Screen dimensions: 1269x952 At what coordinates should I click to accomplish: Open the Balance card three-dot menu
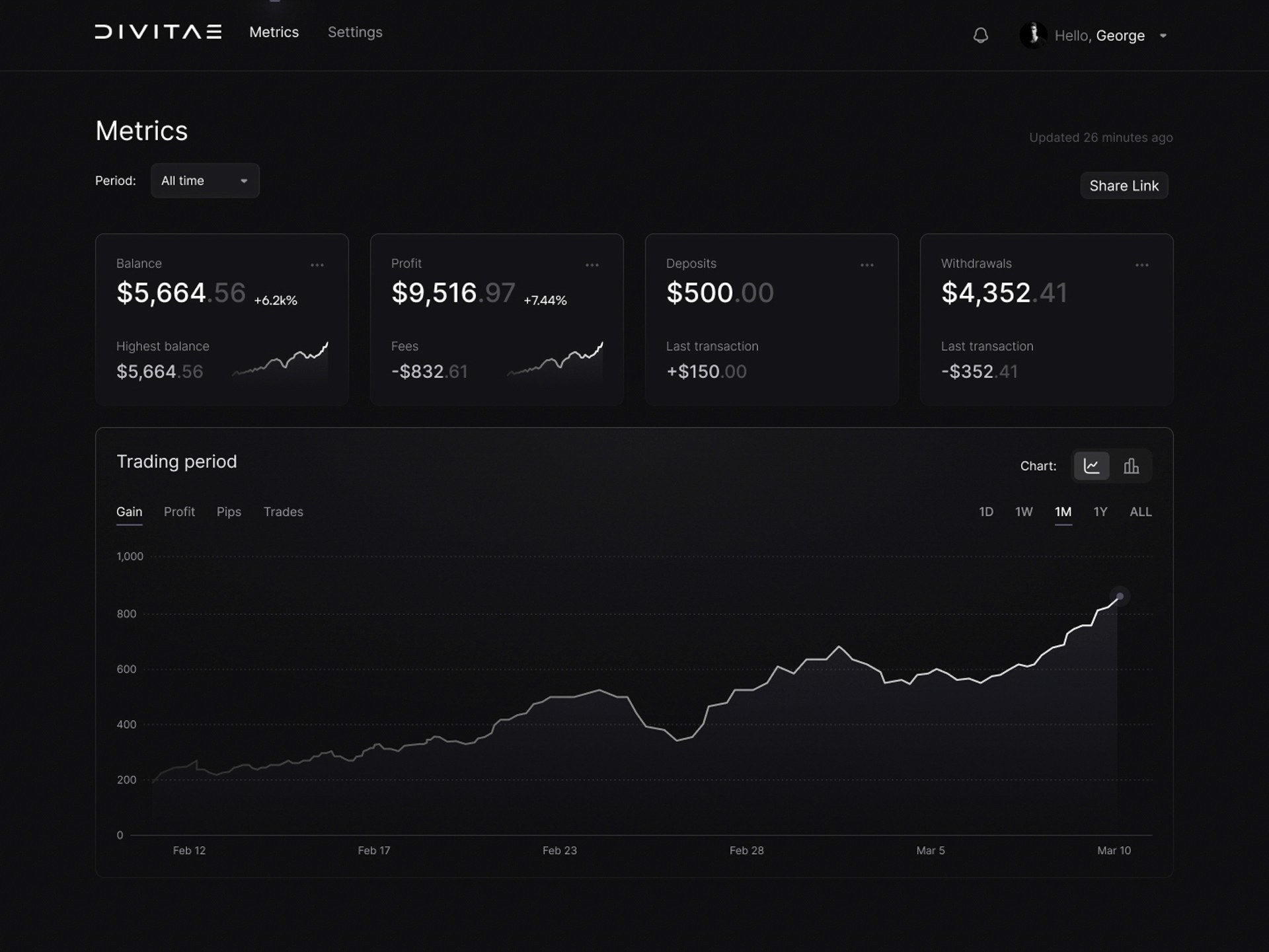(317, 265)
